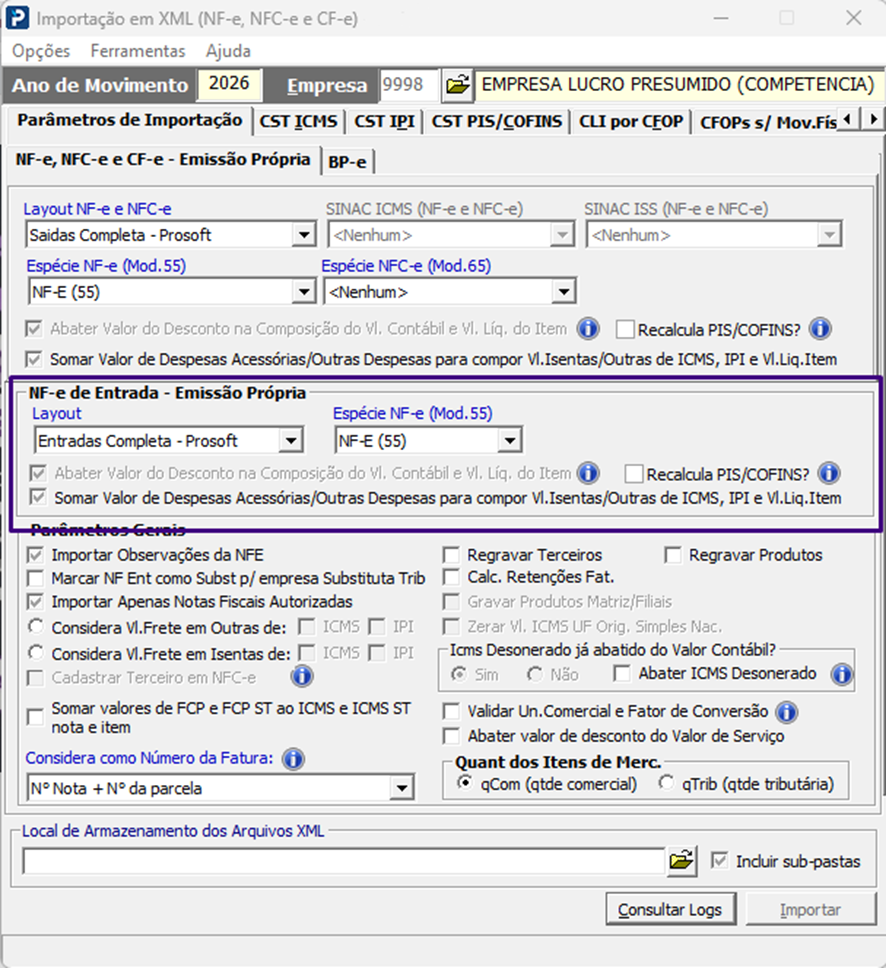
Task: Check Calc. Retenções Fat. option
Action: tap(451, 577)
